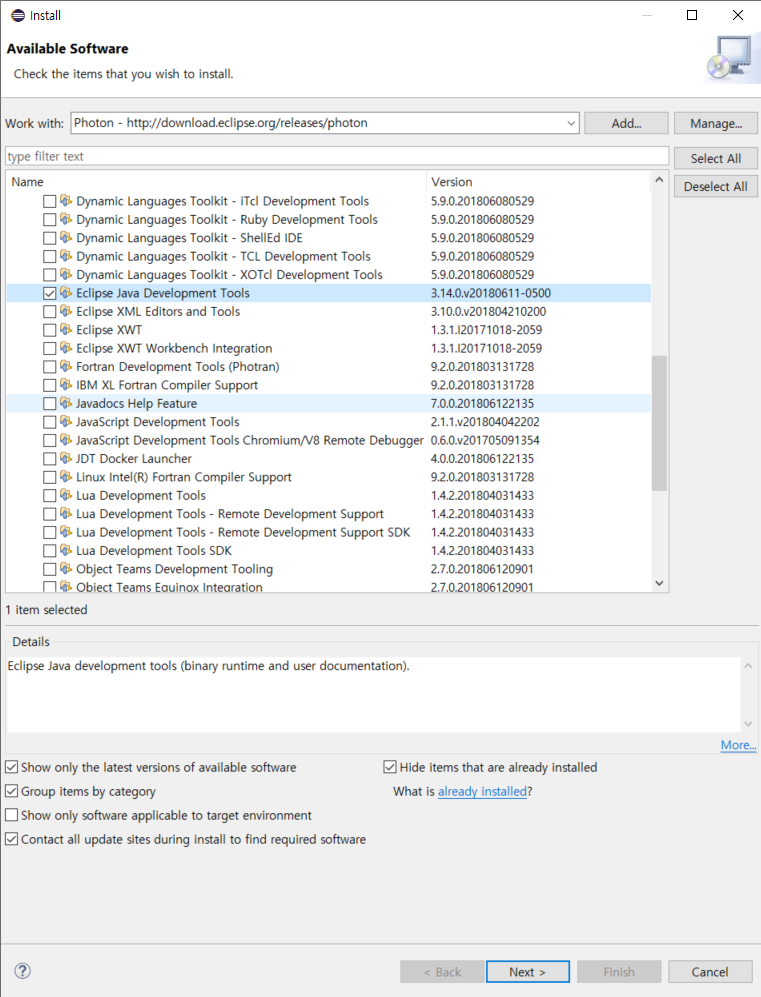Check Dynamic Languages Toolkit - iTcl Development Tools
Screen dimensions: 761x997
click(x=50, y=202)
